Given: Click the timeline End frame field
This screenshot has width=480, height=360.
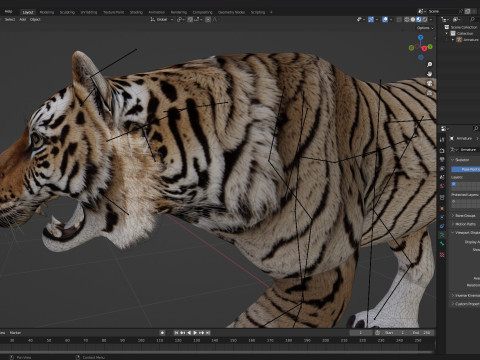Looking at the screenshot, I should pos(422,333).
